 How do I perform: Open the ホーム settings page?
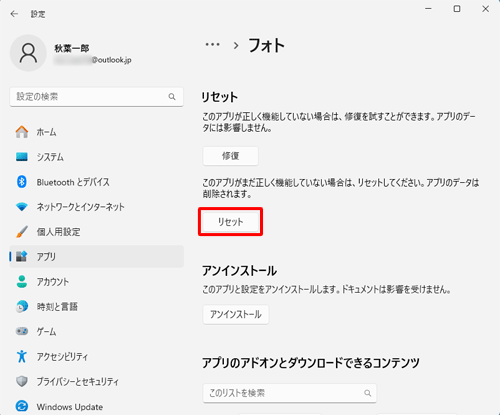click(x=97, y=132)
